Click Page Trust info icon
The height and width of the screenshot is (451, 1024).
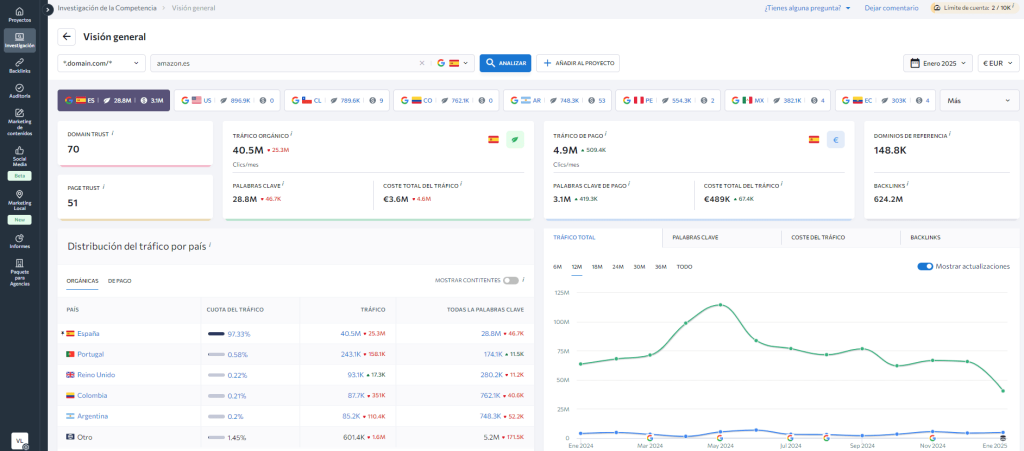pyautogui.click(x=103, y=187)
